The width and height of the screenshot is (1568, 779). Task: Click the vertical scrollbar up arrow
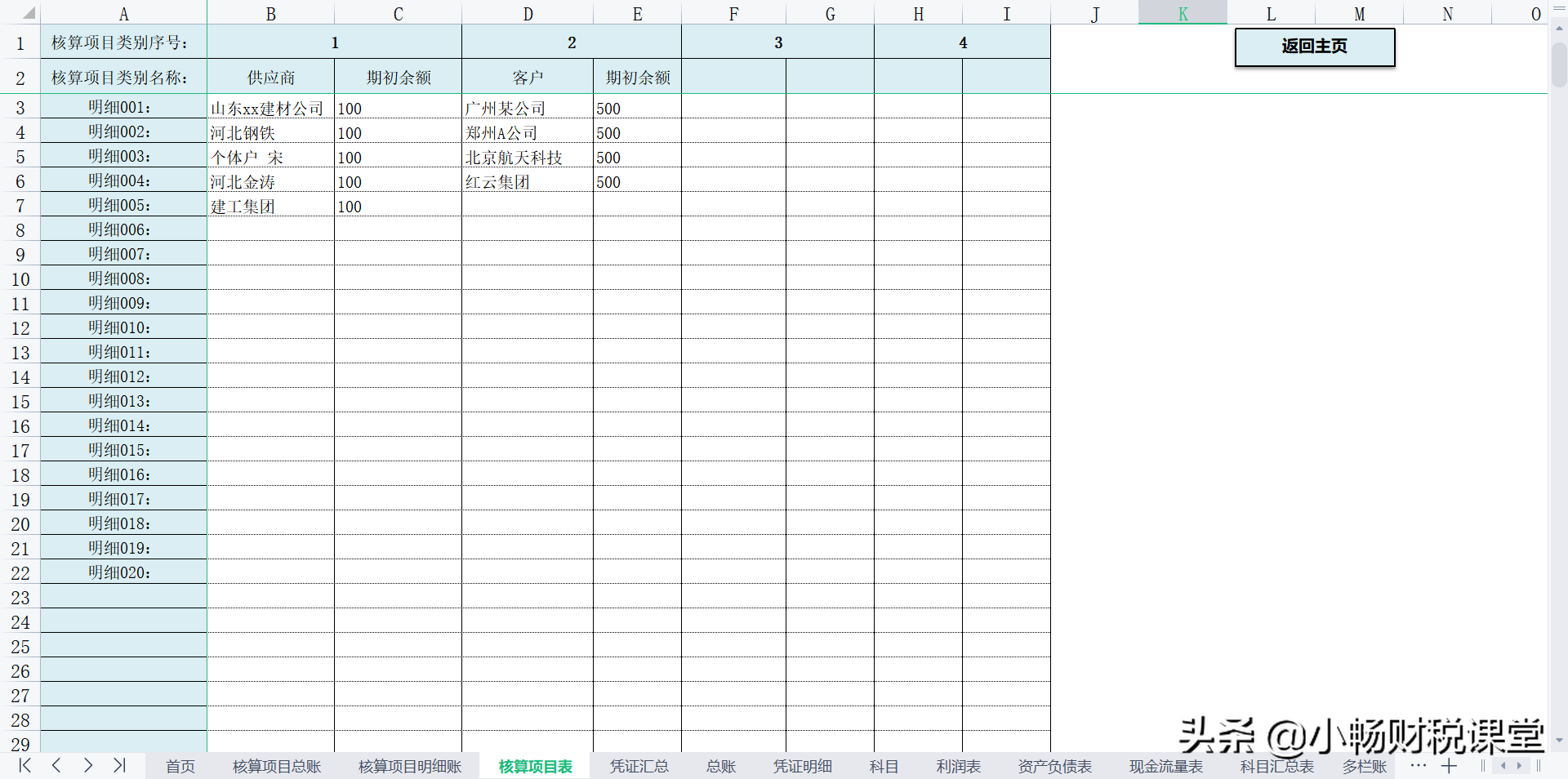pyautogui.click(x=1559, y=28)
